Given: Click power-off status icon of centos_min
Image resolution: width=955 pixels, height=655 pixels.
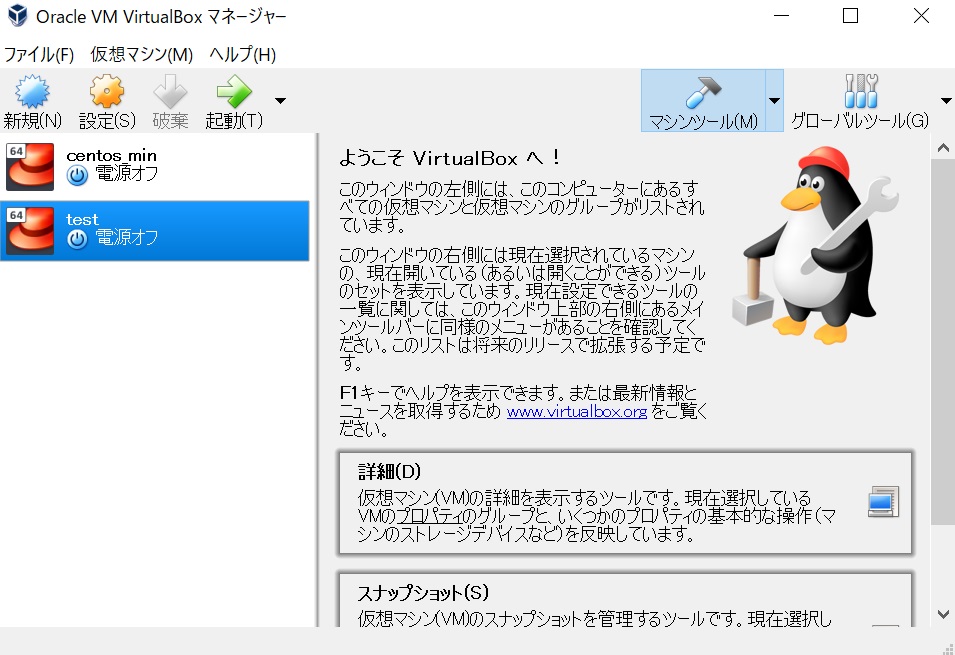Looking at the screenshot, I should tap(77, 175).
